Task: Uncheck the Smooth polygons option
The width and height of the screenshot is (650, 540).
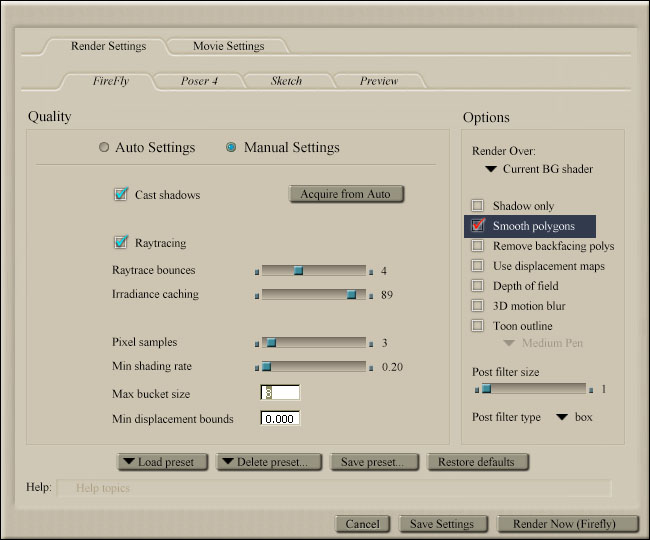Action: [477, 226]
